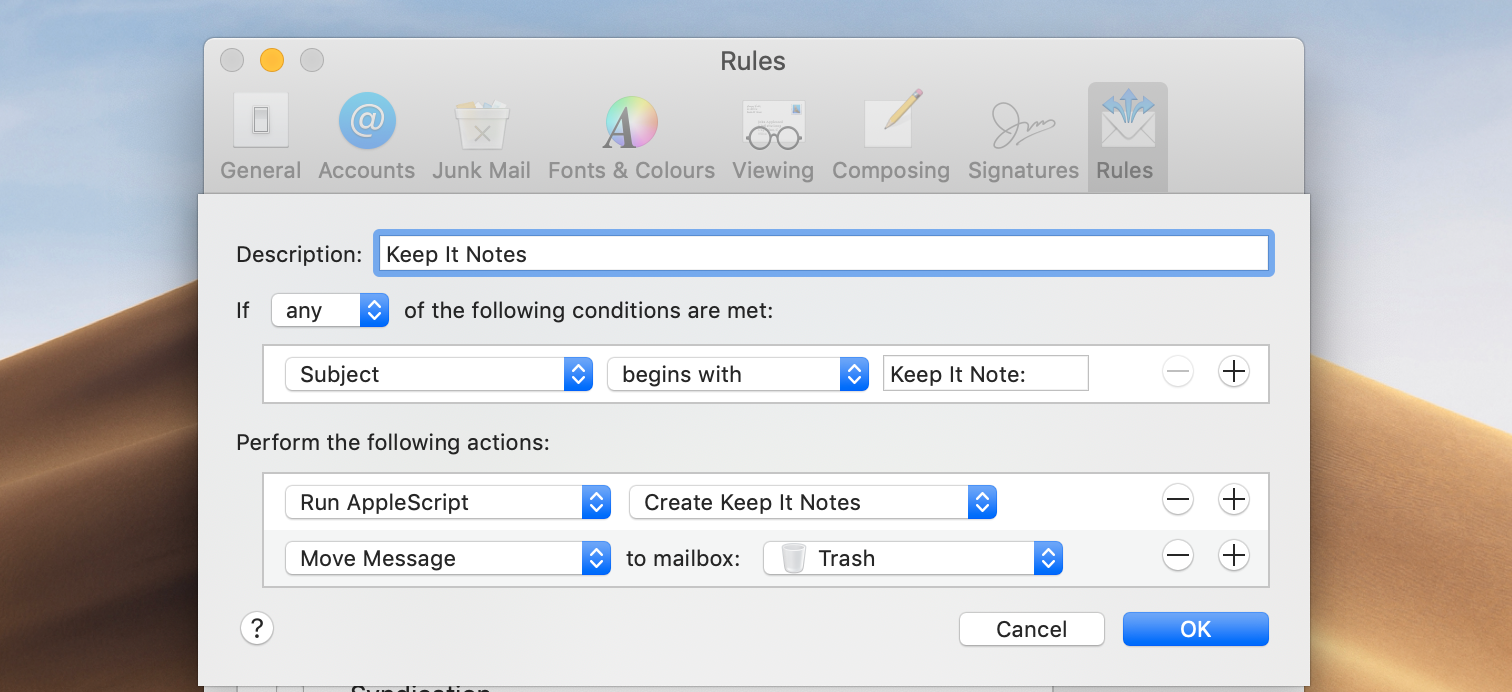The image size is (1512, 692).
Task: Open the Junk Mail preferences pane
Action: click(481, 138)
